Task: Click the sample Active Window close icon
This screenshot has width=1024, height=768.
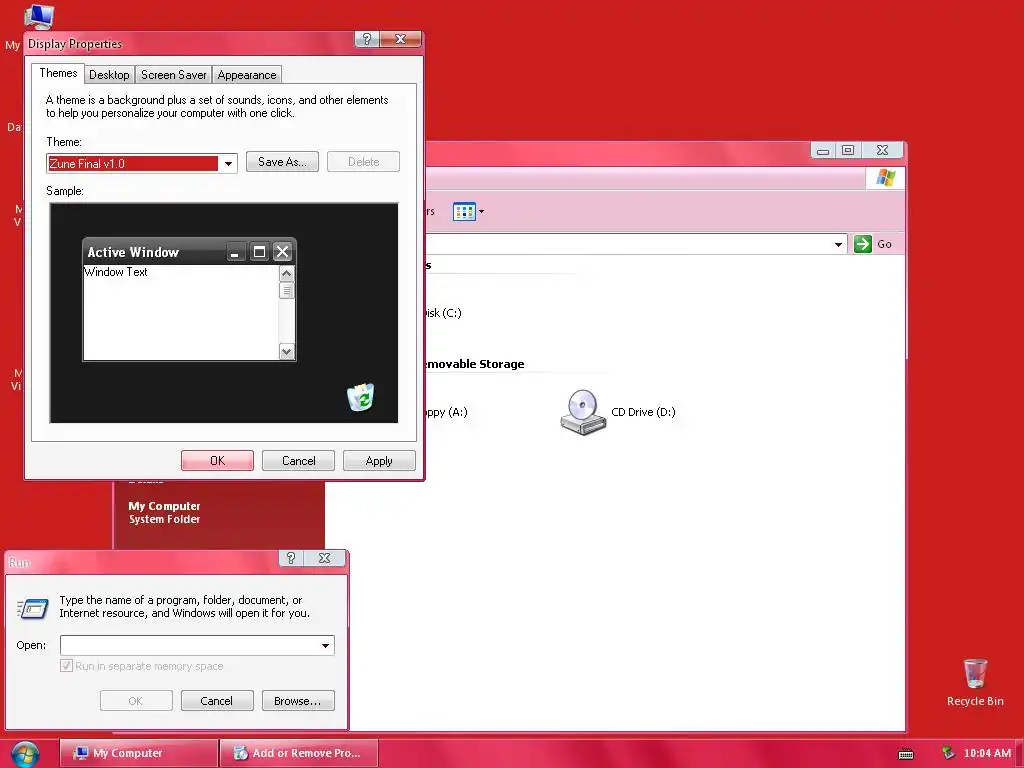Action: [x=282, y=252]
